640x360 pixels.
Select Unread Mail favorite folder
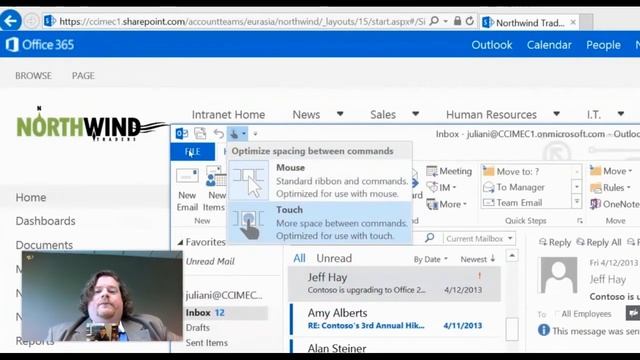tap(210, 261)
